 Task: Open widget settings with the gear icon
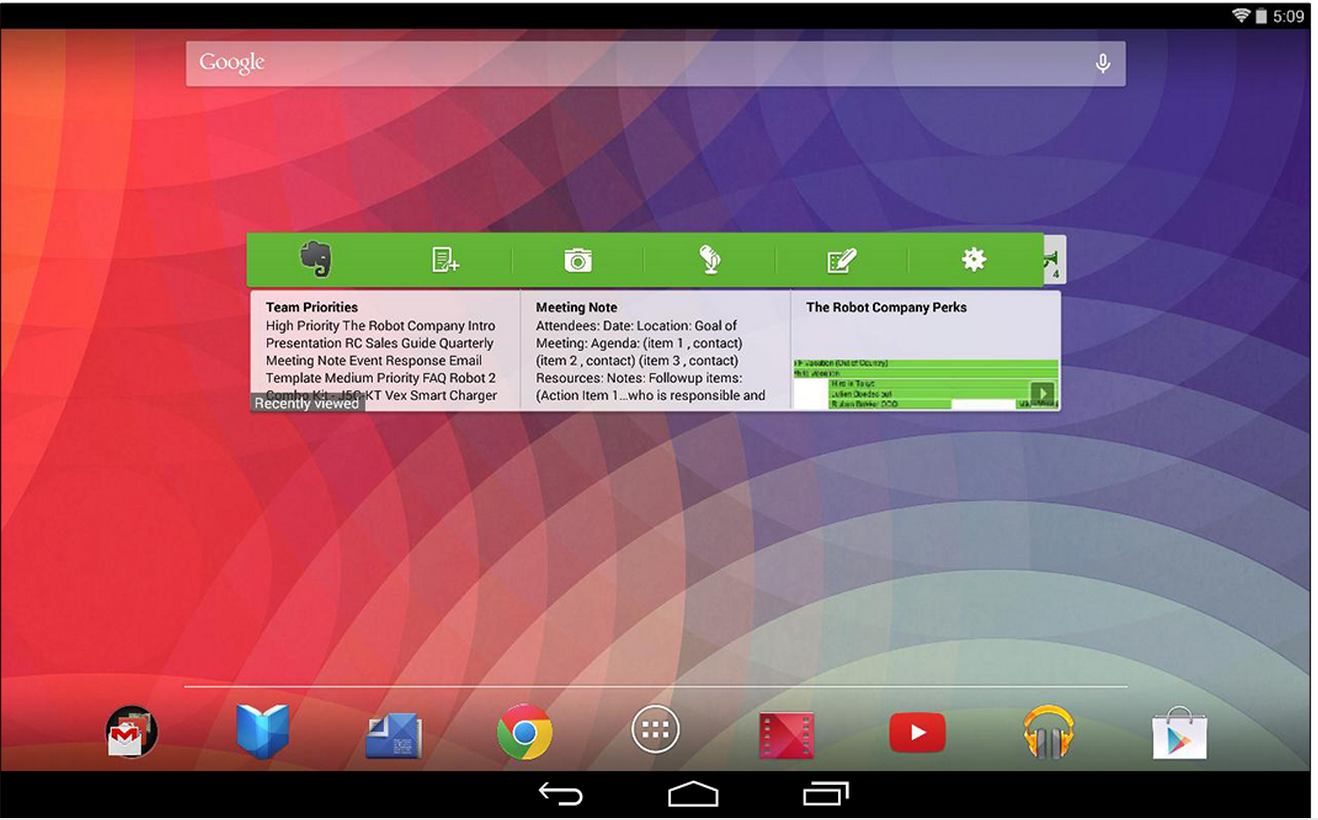(x=974, y=260)
